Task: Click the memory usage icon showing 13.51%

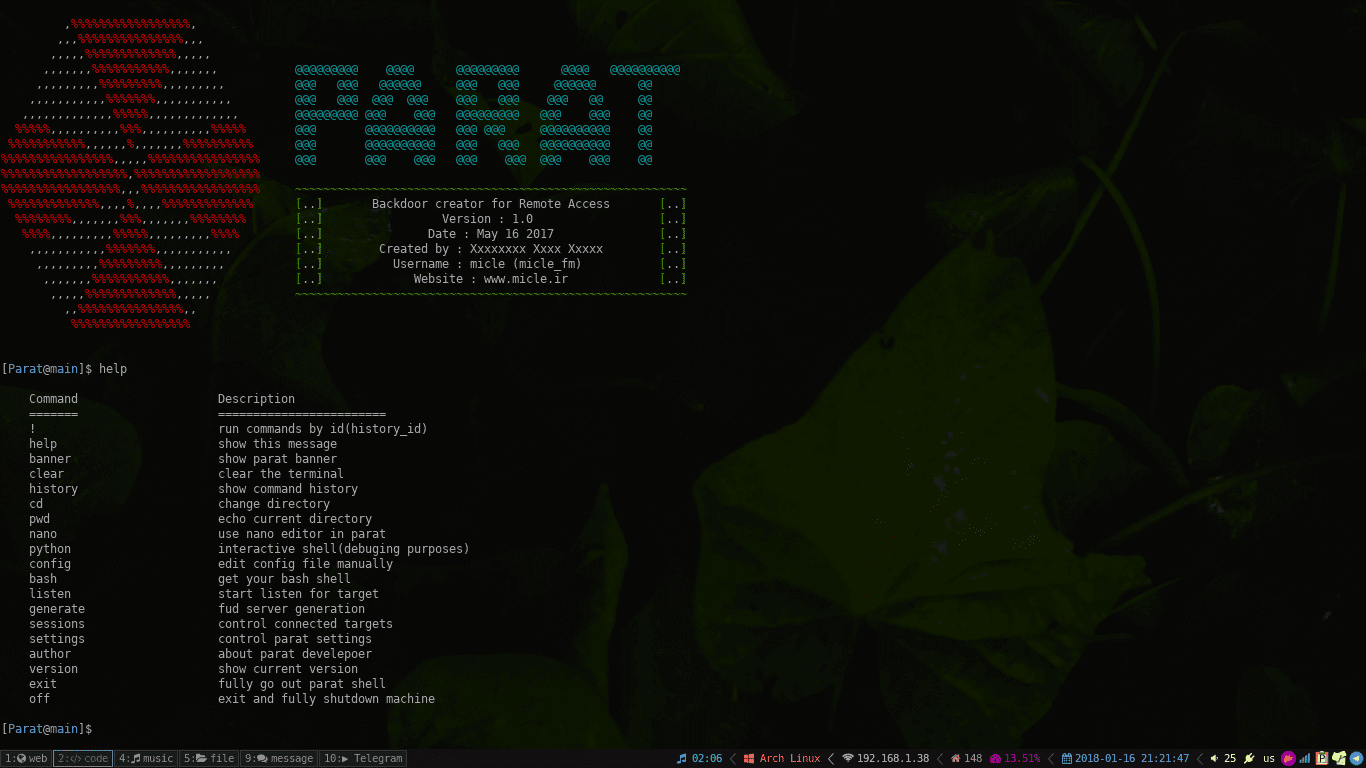Action: 995,758
